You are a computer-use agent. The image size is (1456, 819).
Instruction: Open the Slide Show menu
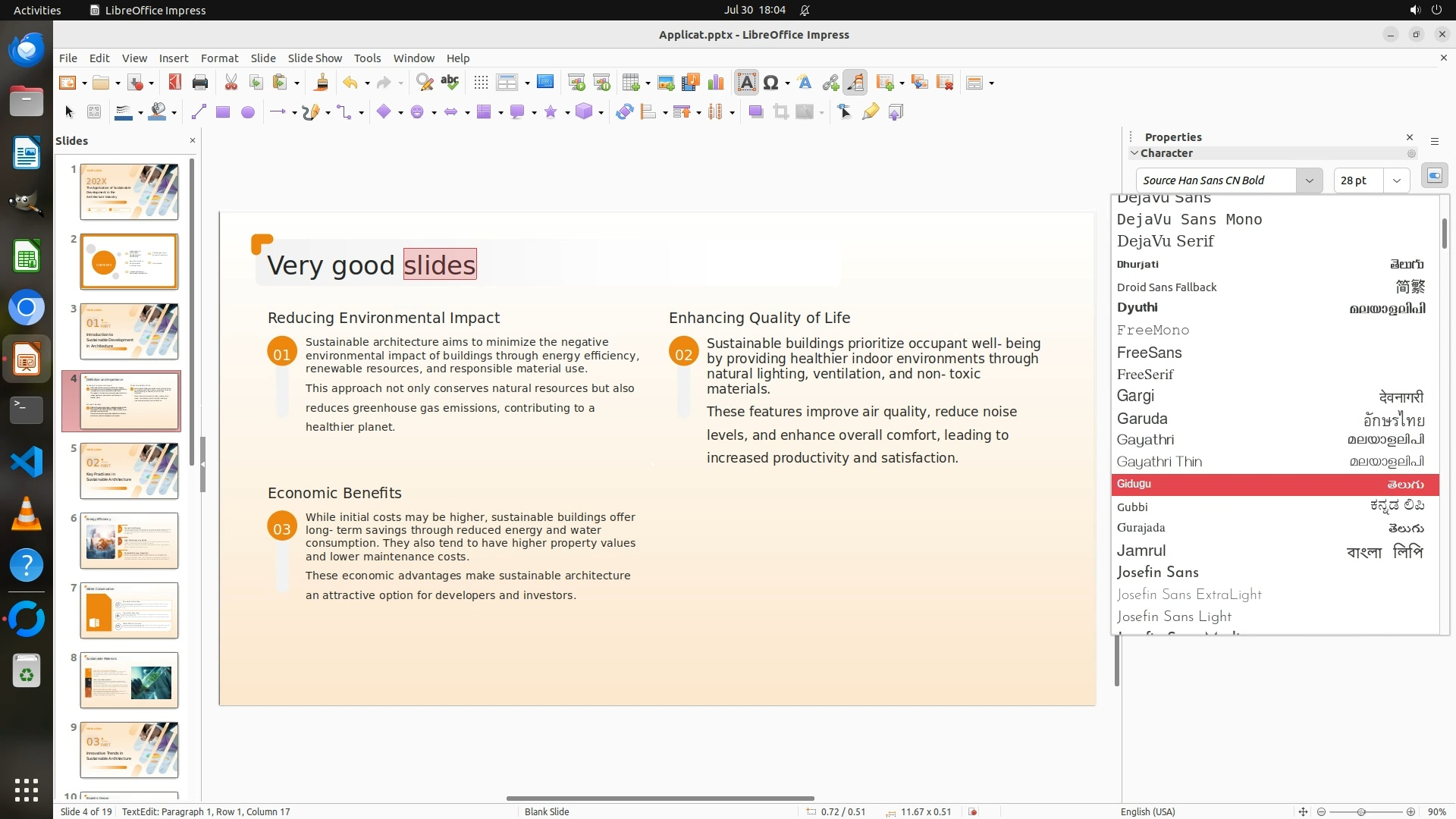coord(315,58)
